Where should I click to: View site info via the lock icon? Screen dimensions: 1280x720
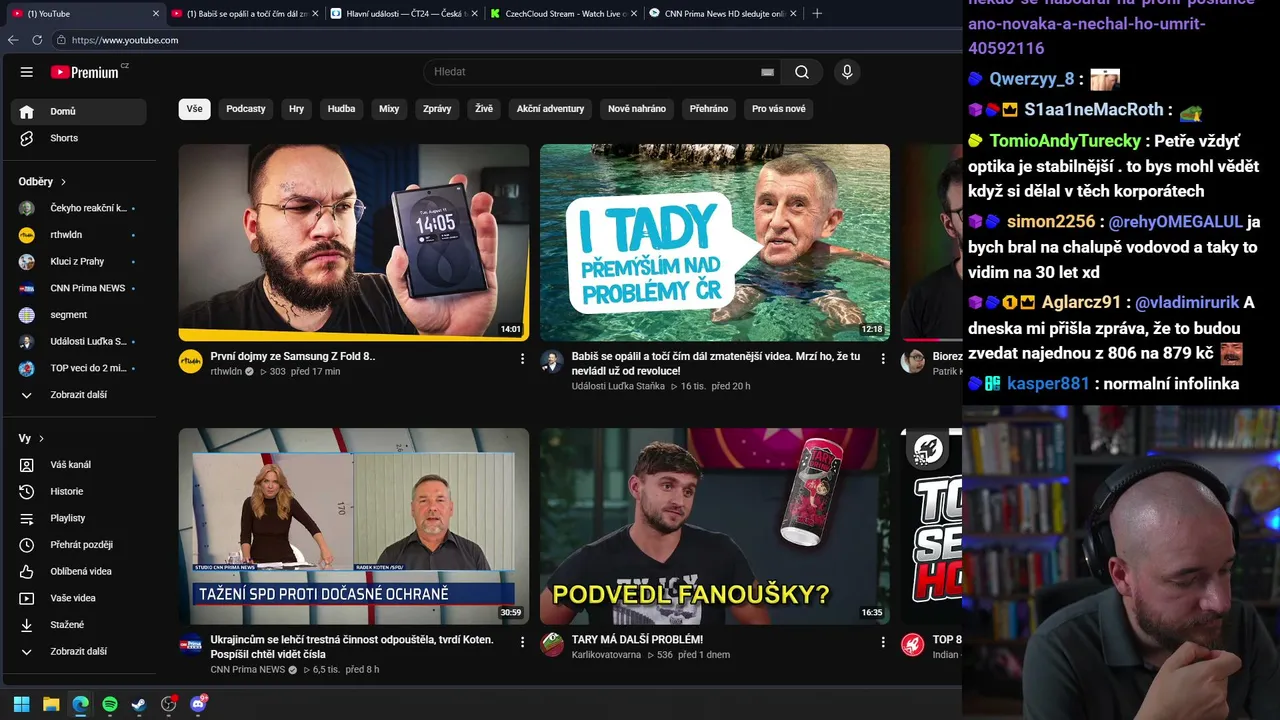pos(61,40)
